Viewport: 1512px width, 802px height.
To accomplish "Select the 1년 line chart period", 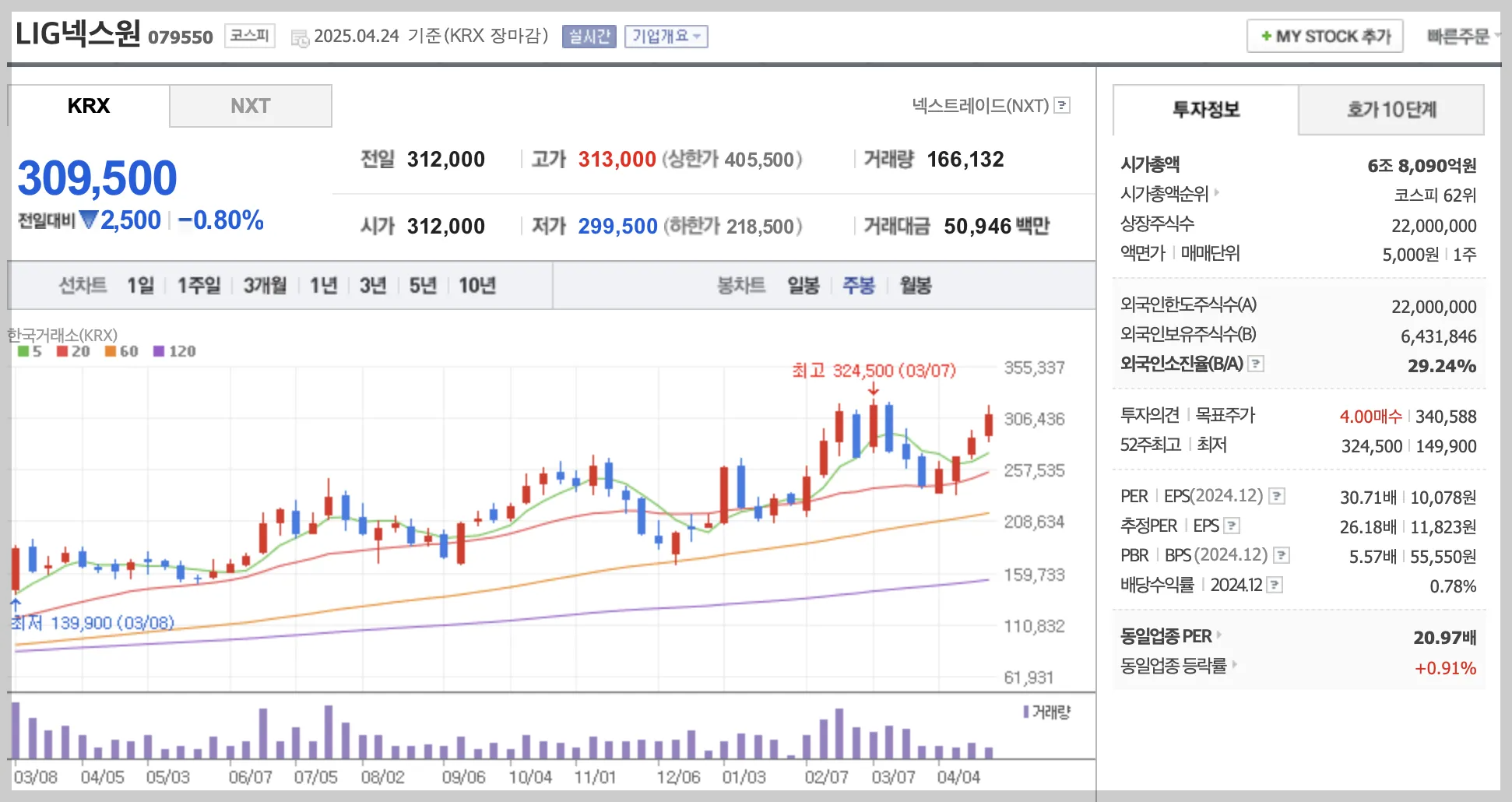I will click(324, 286).
